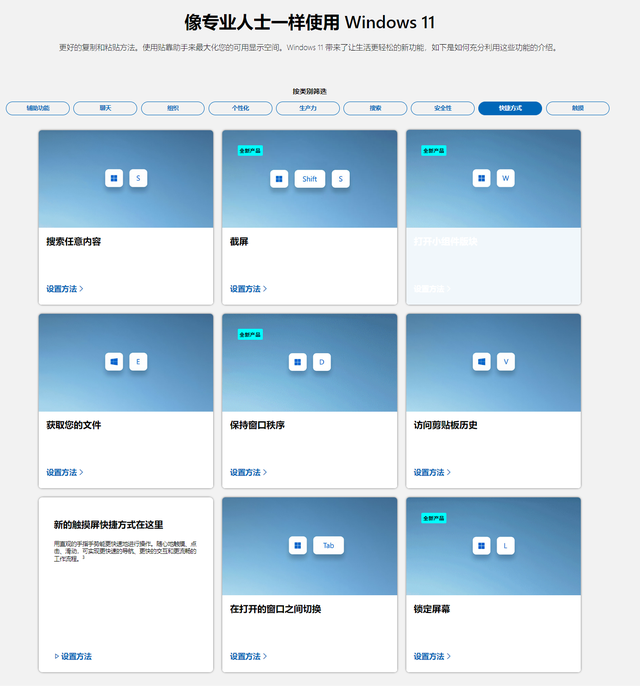Click the 保持窗口秩序 card title
This screenshot has height=700, width=640.
[257, 425]
